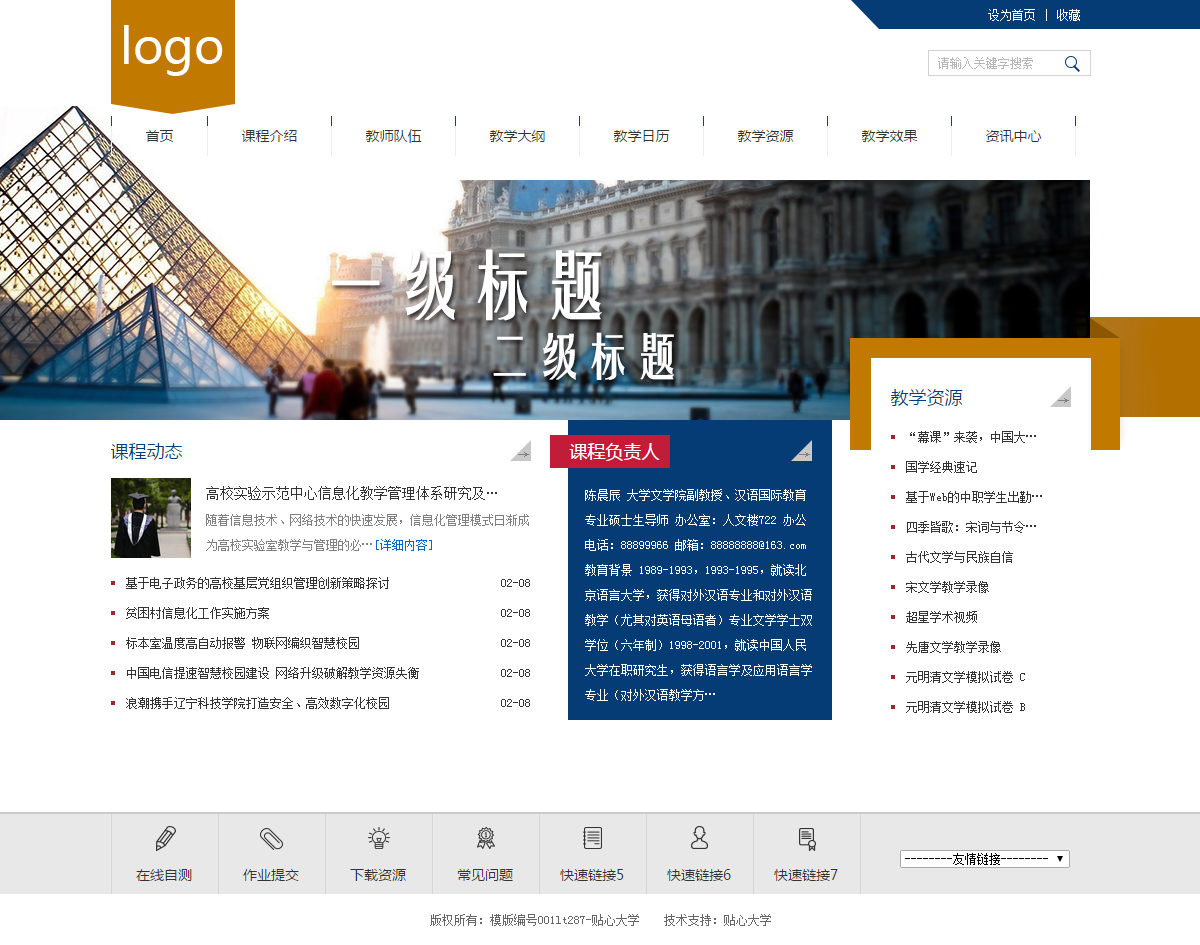Open 资讯中心 navigation item
Screen dimensions: 1200x945
coord(1013,136)
